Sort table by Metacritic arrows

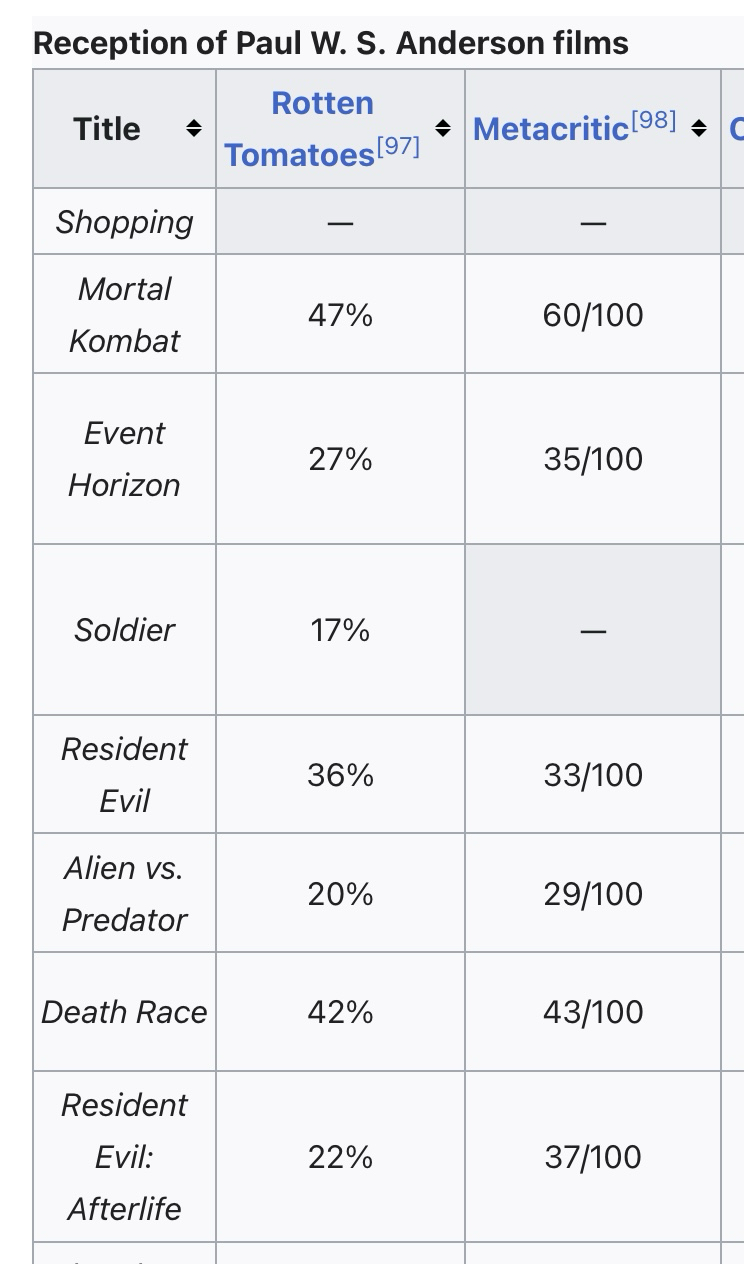point(699,128)
